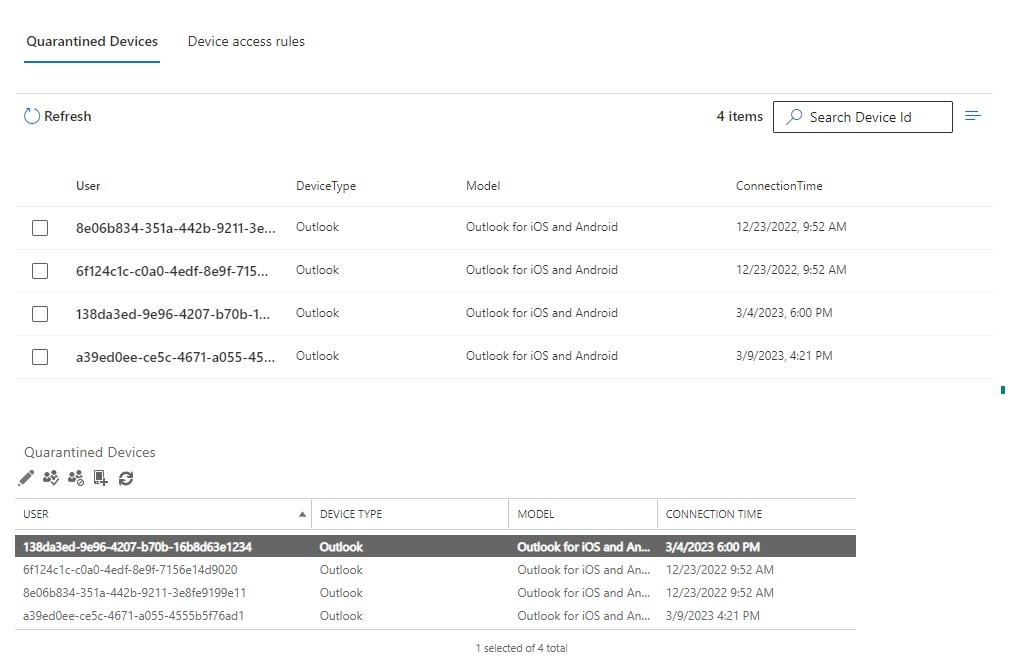Open the filter icon right of the search box

(x=972, y=116)
